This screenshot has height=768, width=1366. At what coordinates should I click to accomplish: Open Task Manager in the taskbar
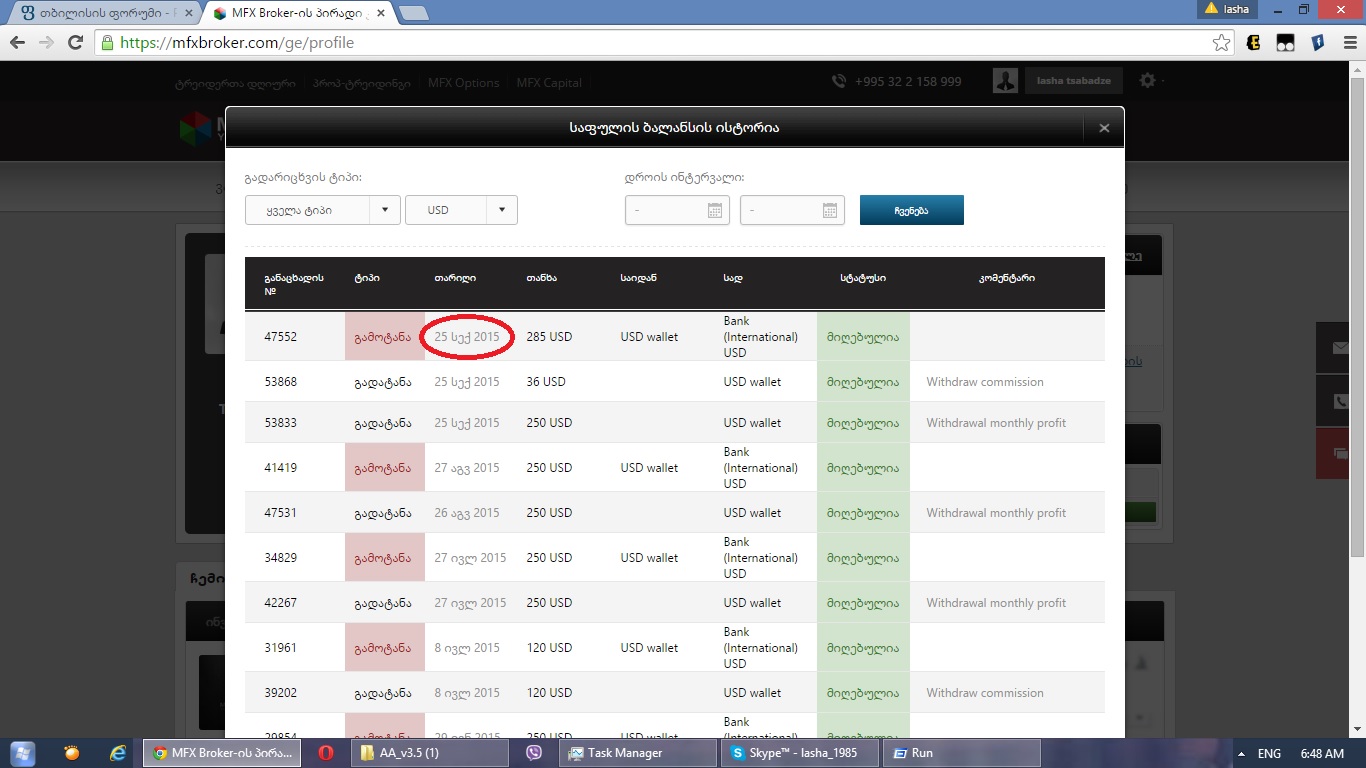(x=637, y=753)
